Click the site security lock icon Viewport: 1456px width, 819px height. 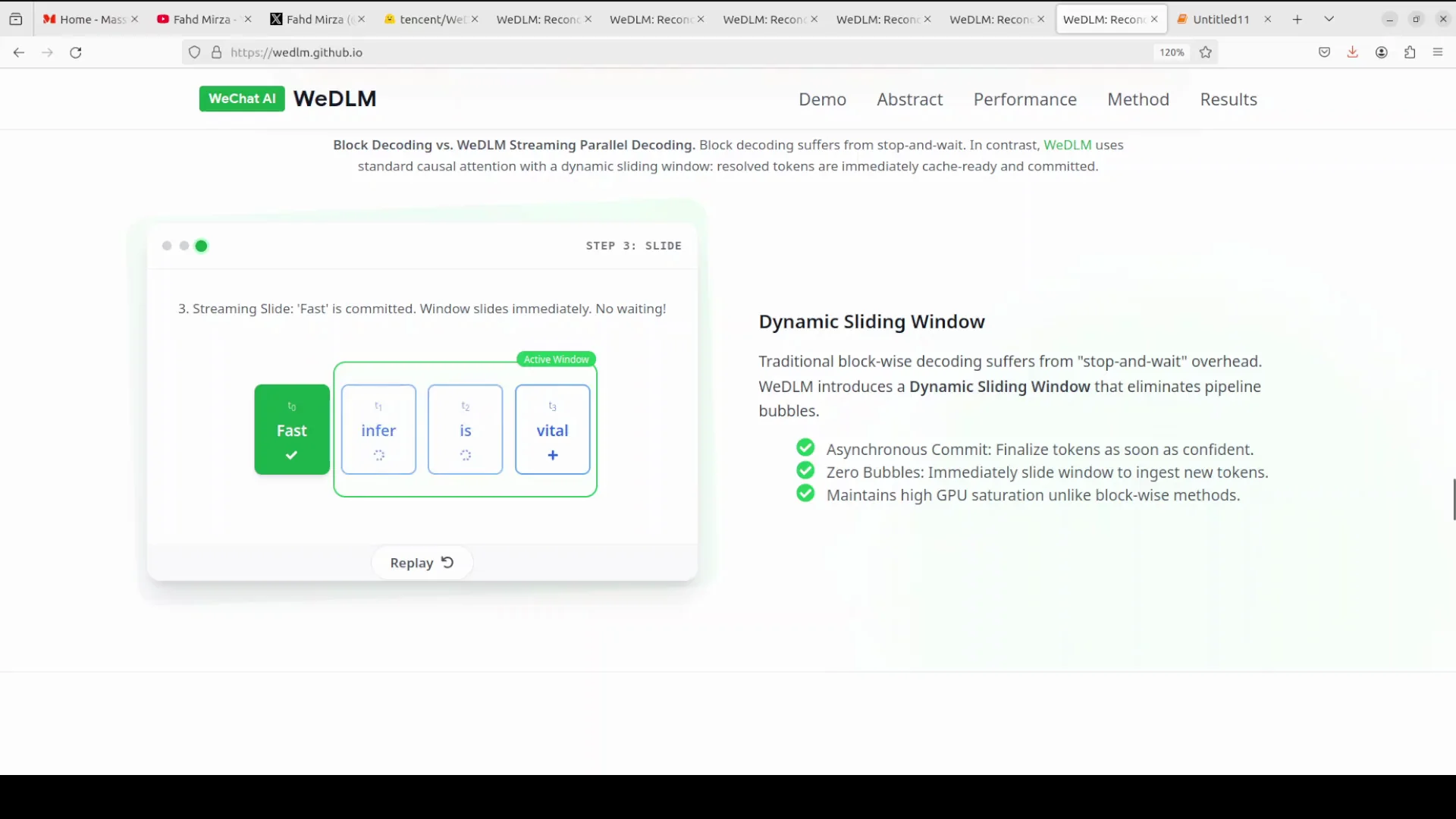pos(217,52)
